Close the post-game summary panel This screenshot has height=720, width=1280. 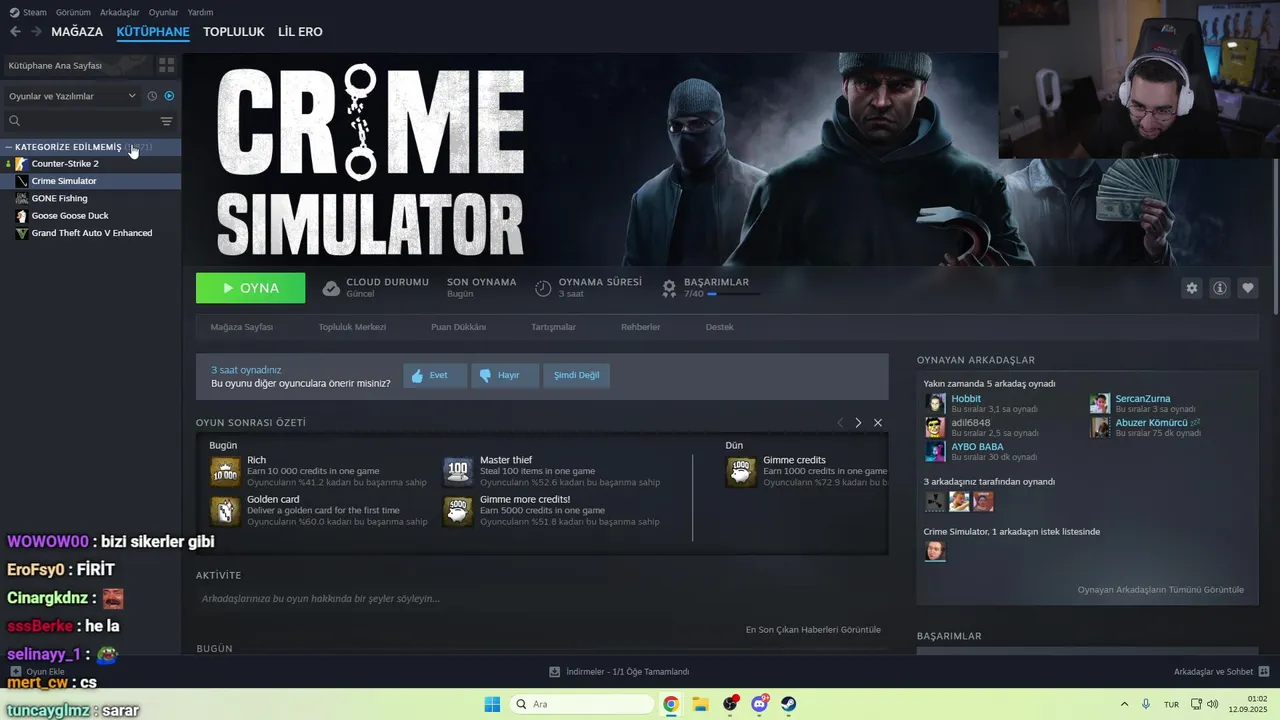[878, 423]
